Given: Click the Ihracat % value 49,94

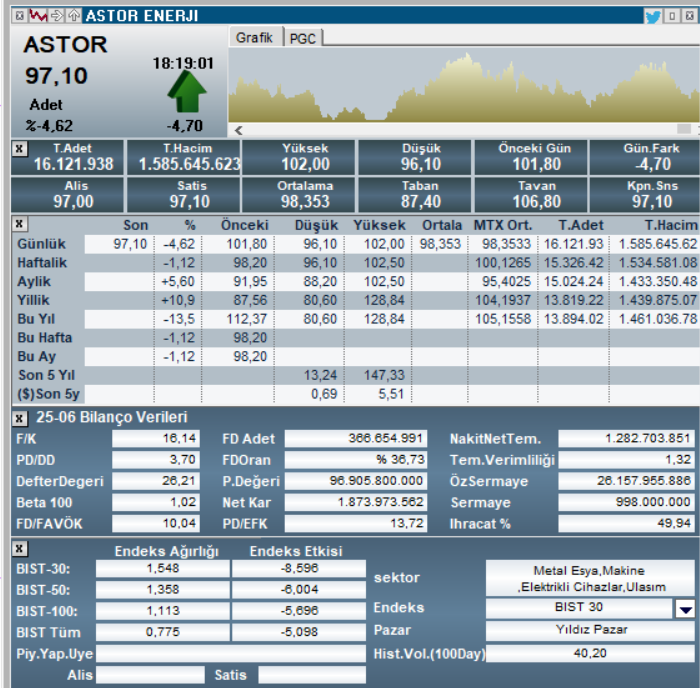Looking at the screenshot, I should pyautogui.click(x=626, y=523).
